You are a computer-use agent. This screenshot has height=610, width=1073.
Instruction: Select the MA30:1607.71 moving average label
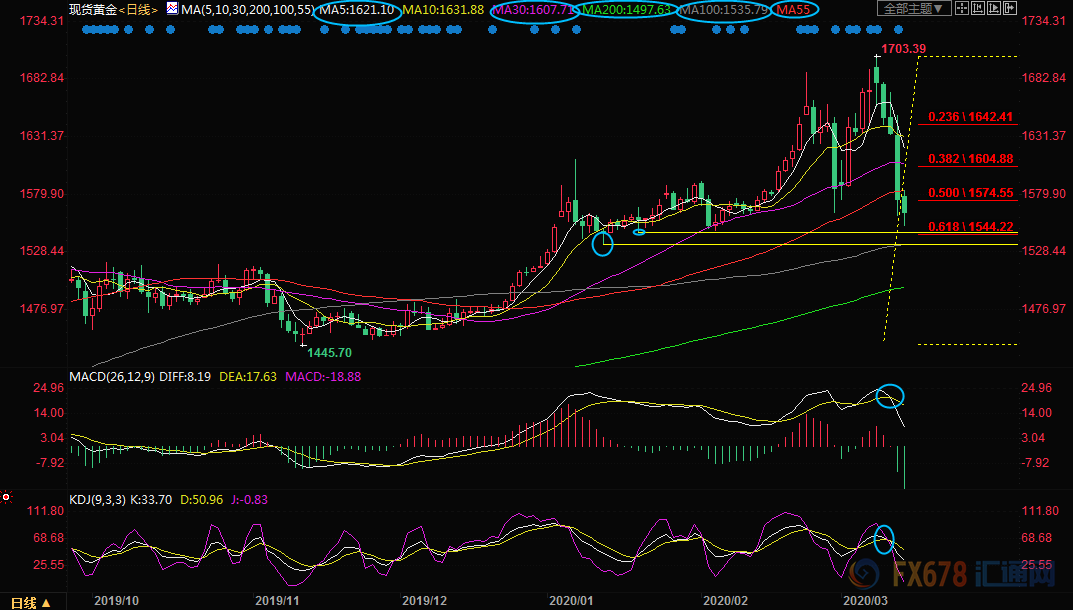tap(537, 9)
